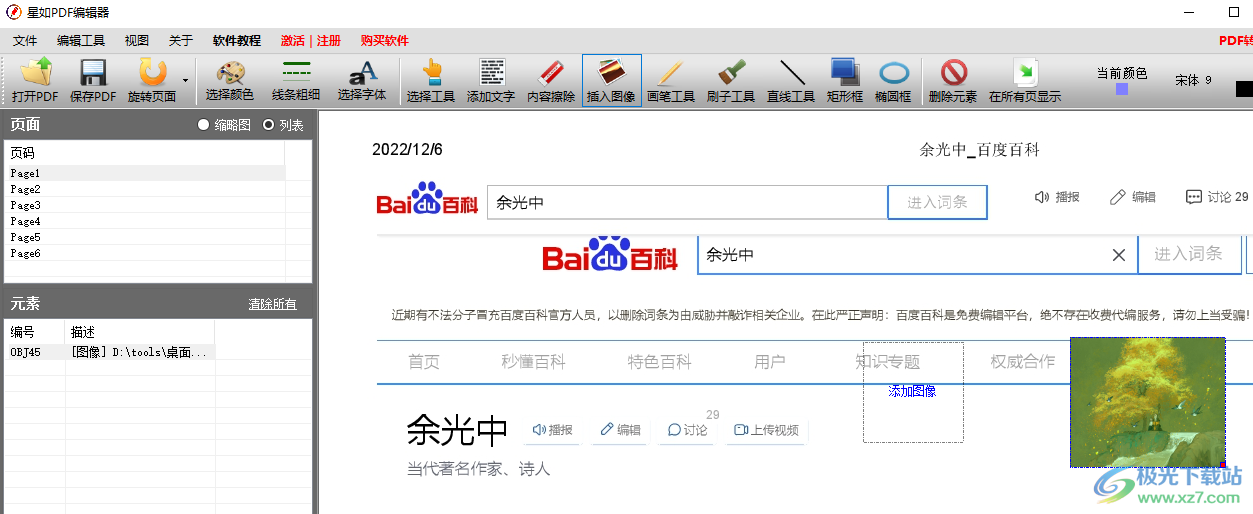Open 特色百科 tab
1253x514 pixels.
coord(660,362)
